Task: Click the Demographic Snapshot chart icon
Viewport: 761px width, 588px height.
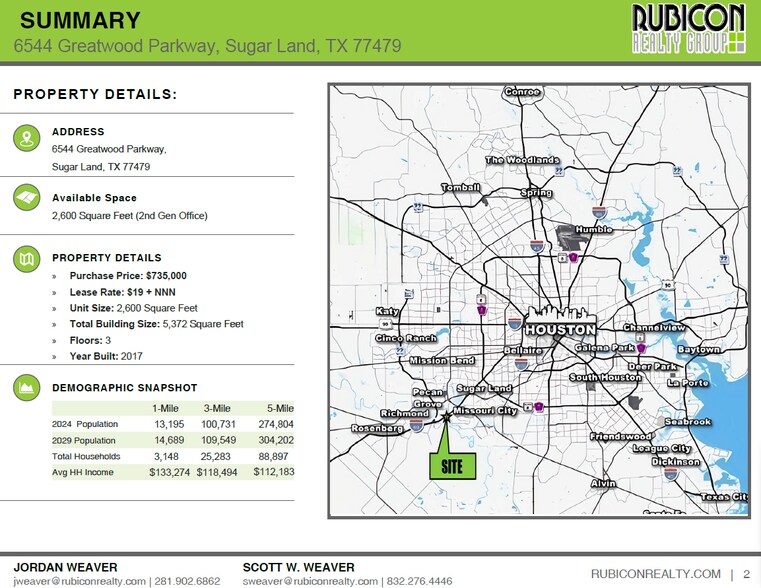Action: click(25, 388)
